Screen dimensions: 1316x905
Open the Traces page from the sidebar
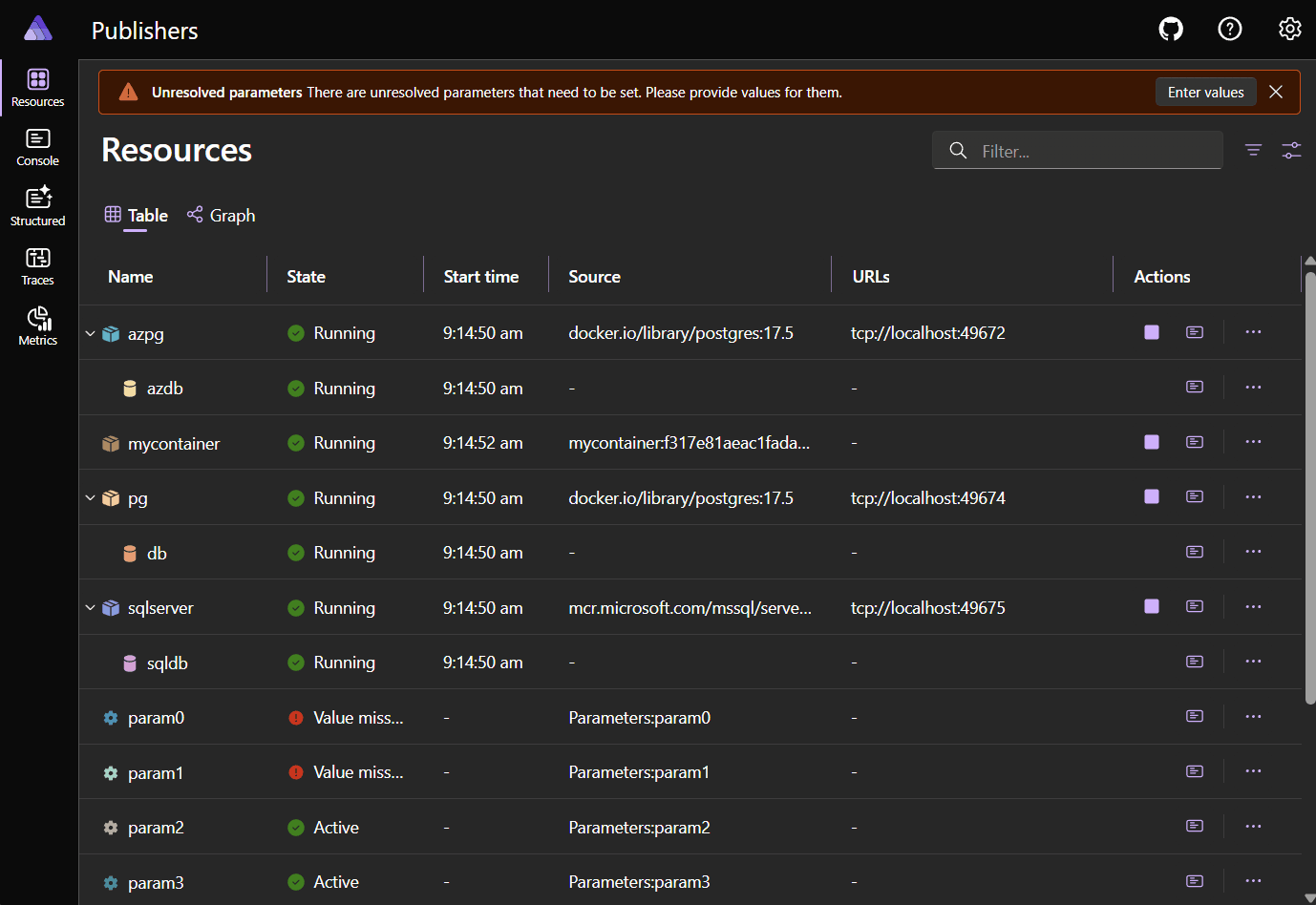coord(37,264)
